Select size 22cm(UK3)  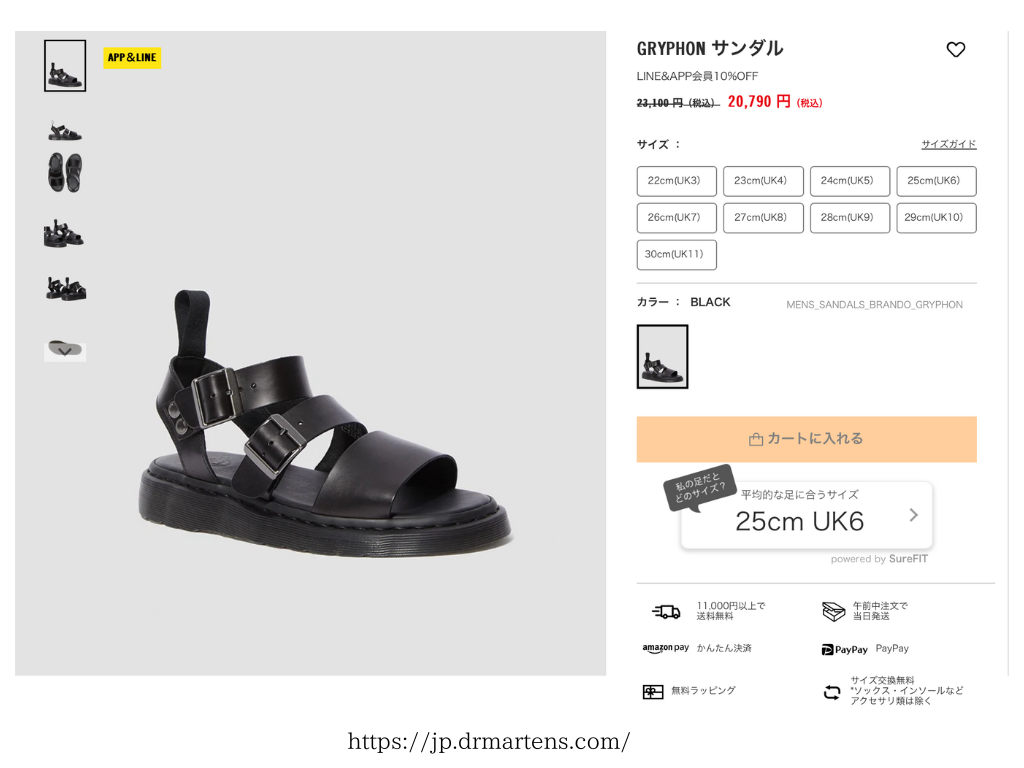(x=677, y=181)
